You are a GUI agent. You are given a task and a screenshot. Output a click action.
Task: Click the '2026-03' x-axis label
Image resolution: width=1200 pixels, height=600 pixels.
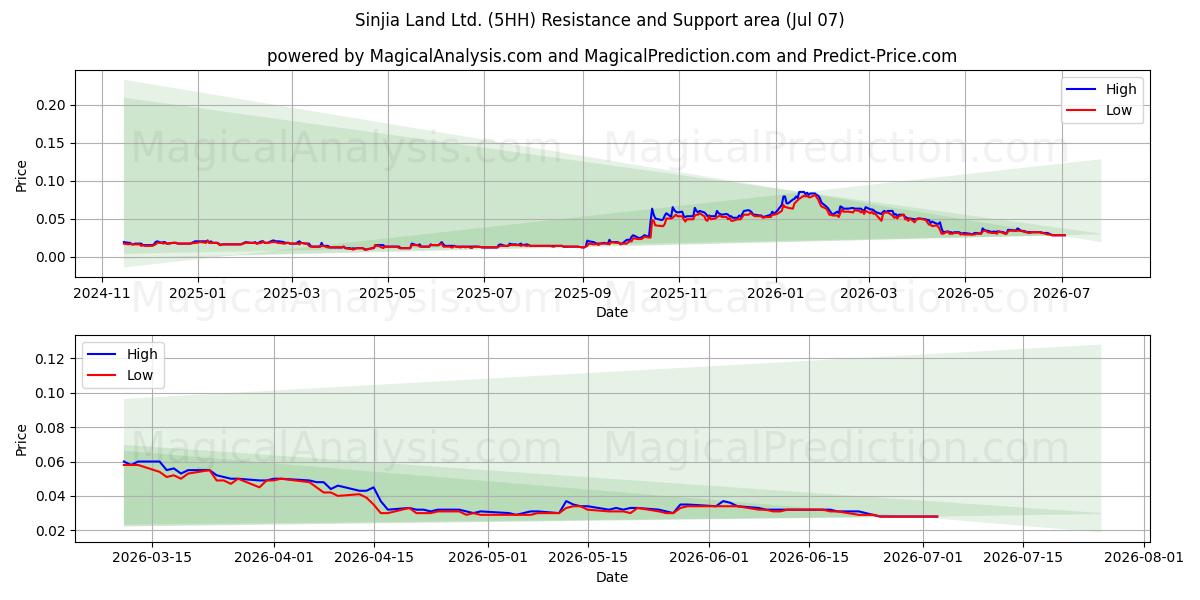(868, 293)
